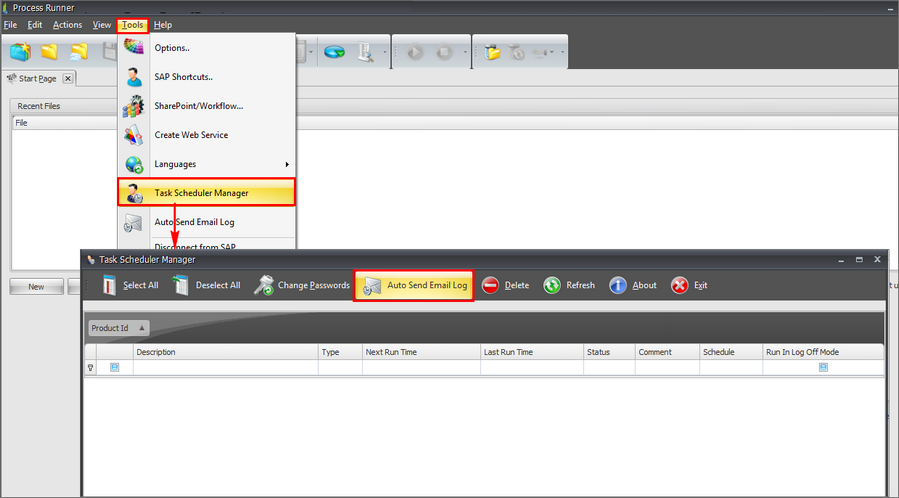Click Auto Send Email Log toolbar button
This screenshot has height=498, width=899.
click(414, 285)
